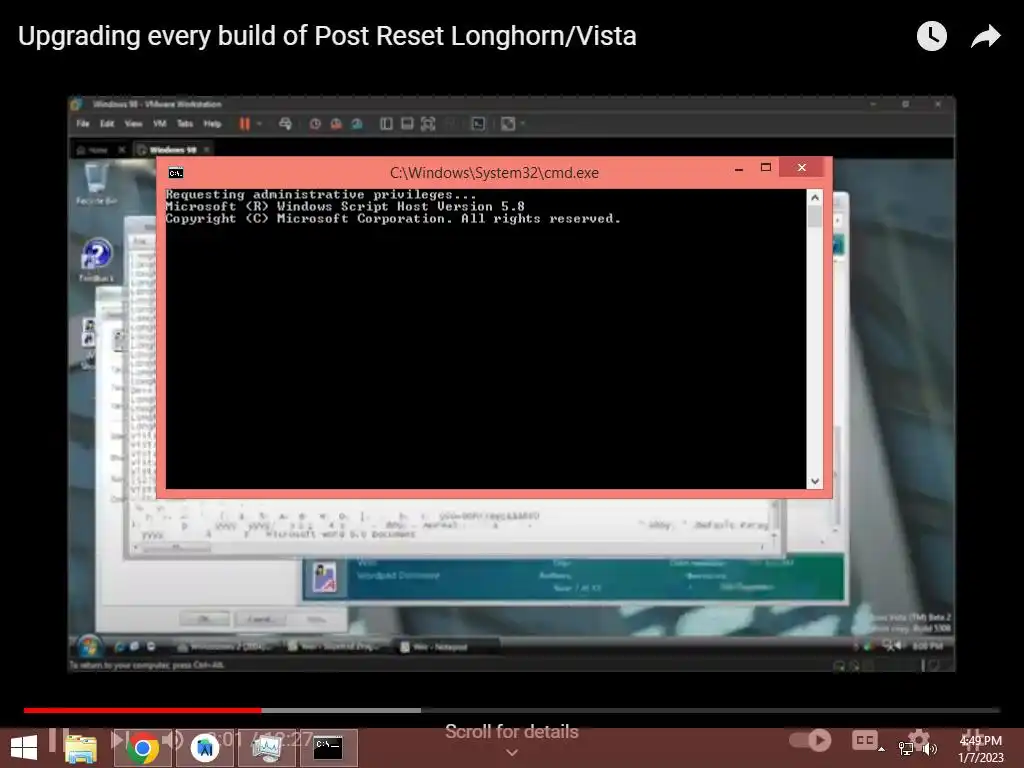
Task: Seek on the red video progress bar
Action: [142, 710]
